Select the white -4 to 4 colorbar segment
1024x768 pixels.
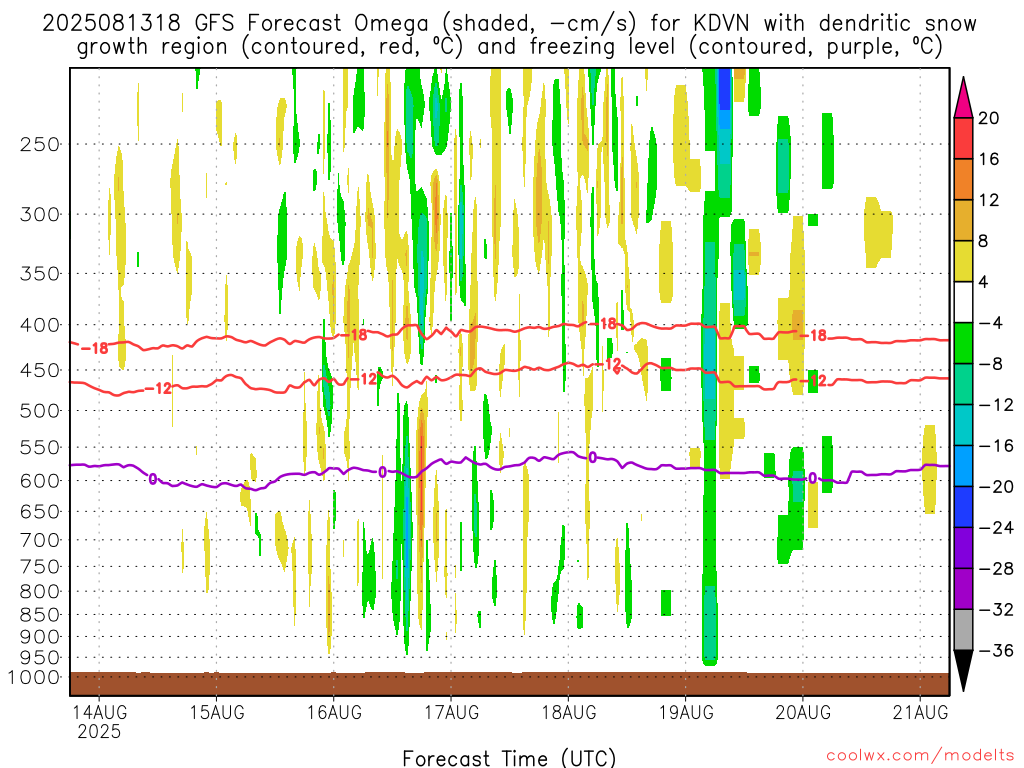[x=963, y=302]
